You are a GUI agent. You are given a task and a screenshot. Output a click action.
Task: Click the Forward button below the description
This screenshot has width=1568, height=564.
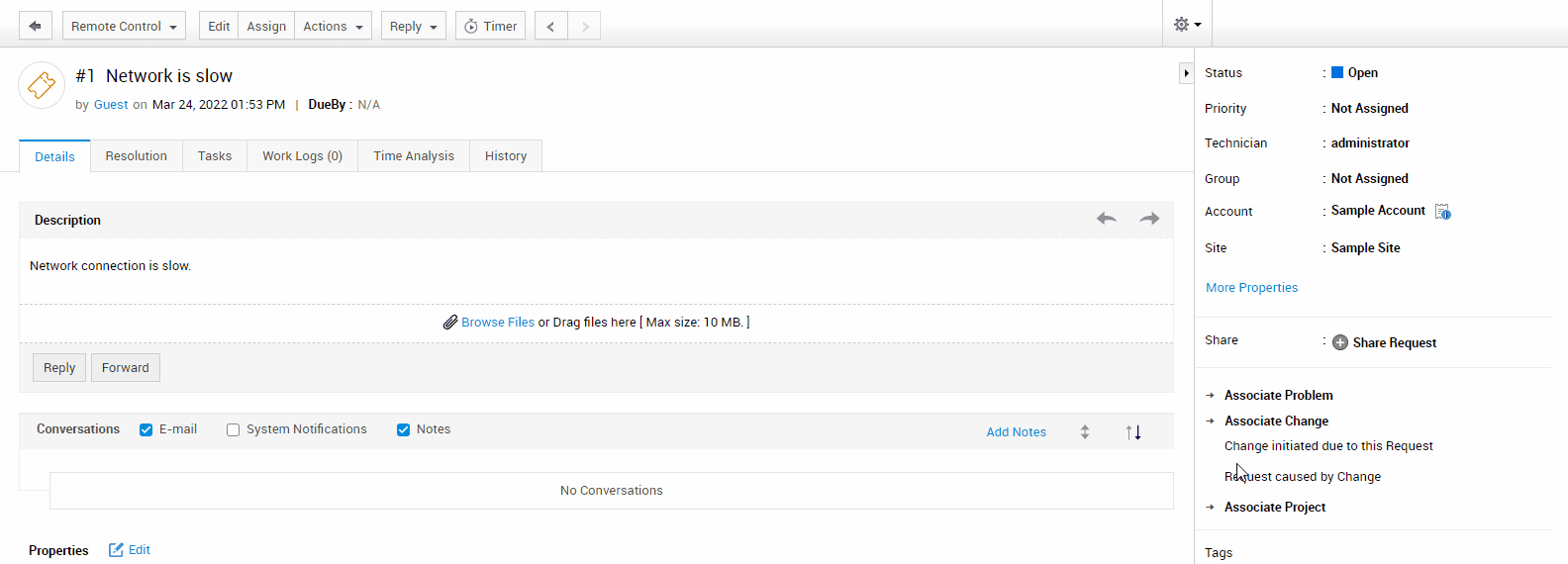(125, 367)
